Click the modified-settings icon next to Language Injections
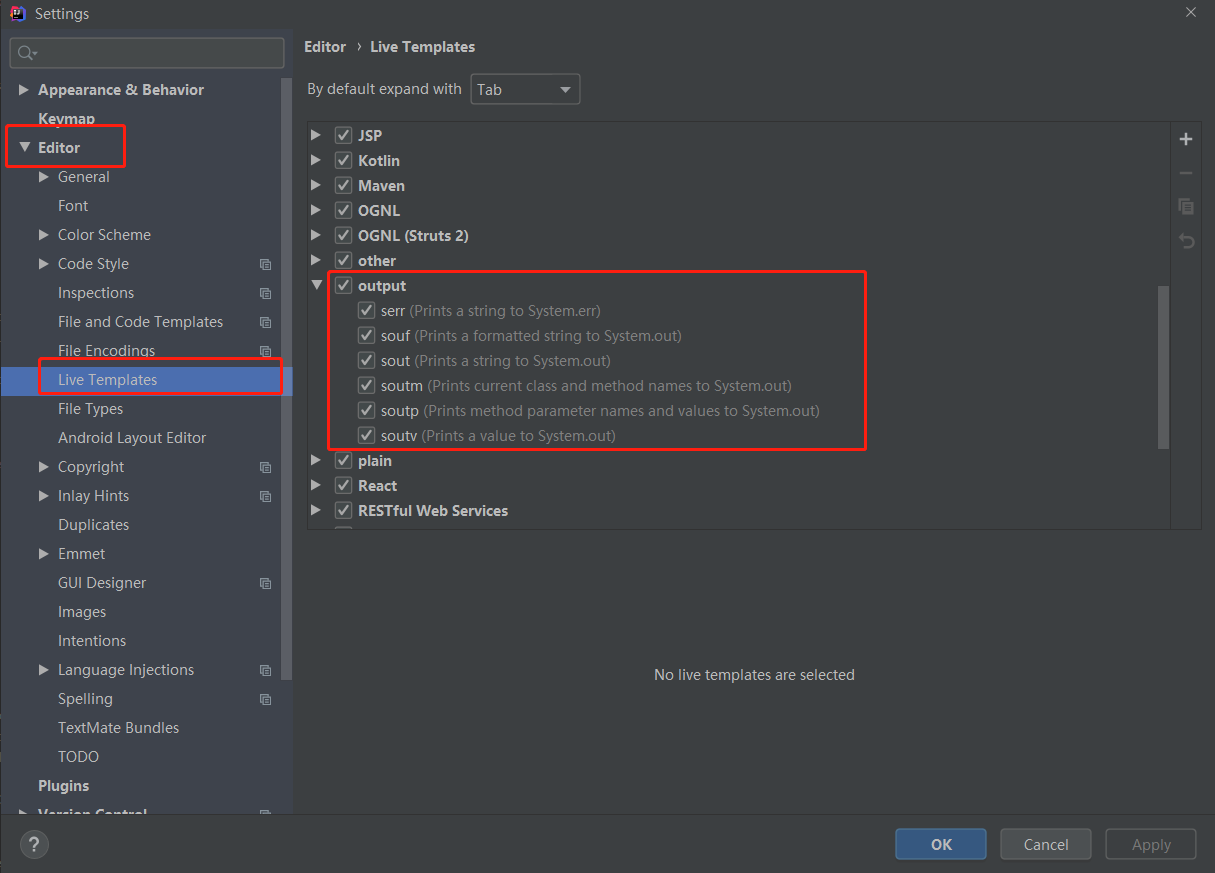1215x873 pixels. (265, 670)
